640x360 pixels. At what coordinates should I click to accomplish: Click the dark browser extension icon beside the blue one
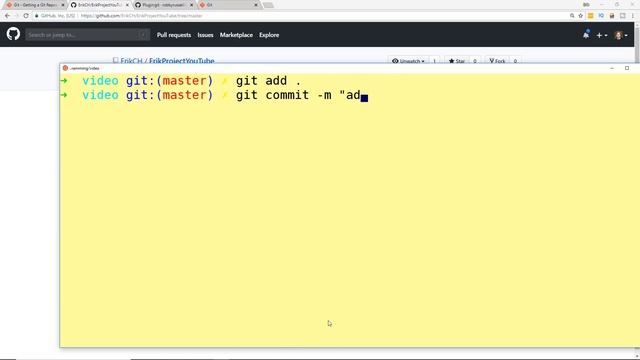click(x=612, y=16)
